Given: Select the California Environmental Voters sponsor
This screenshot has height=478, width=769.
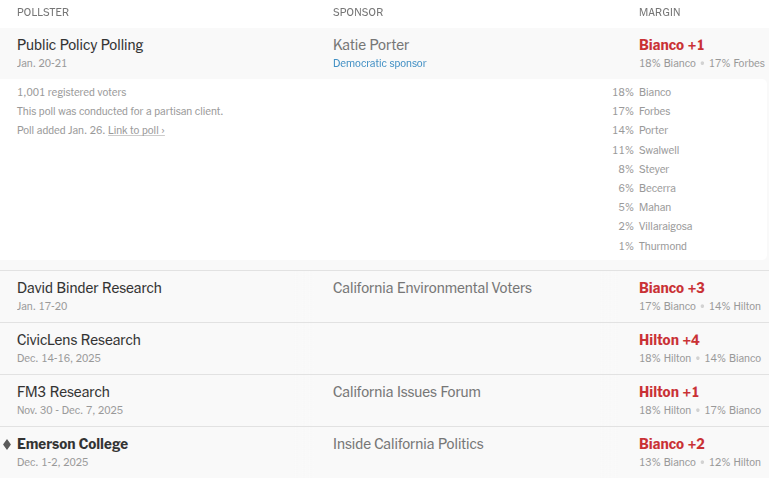Looking at the screenshot, I should (432, 288).
